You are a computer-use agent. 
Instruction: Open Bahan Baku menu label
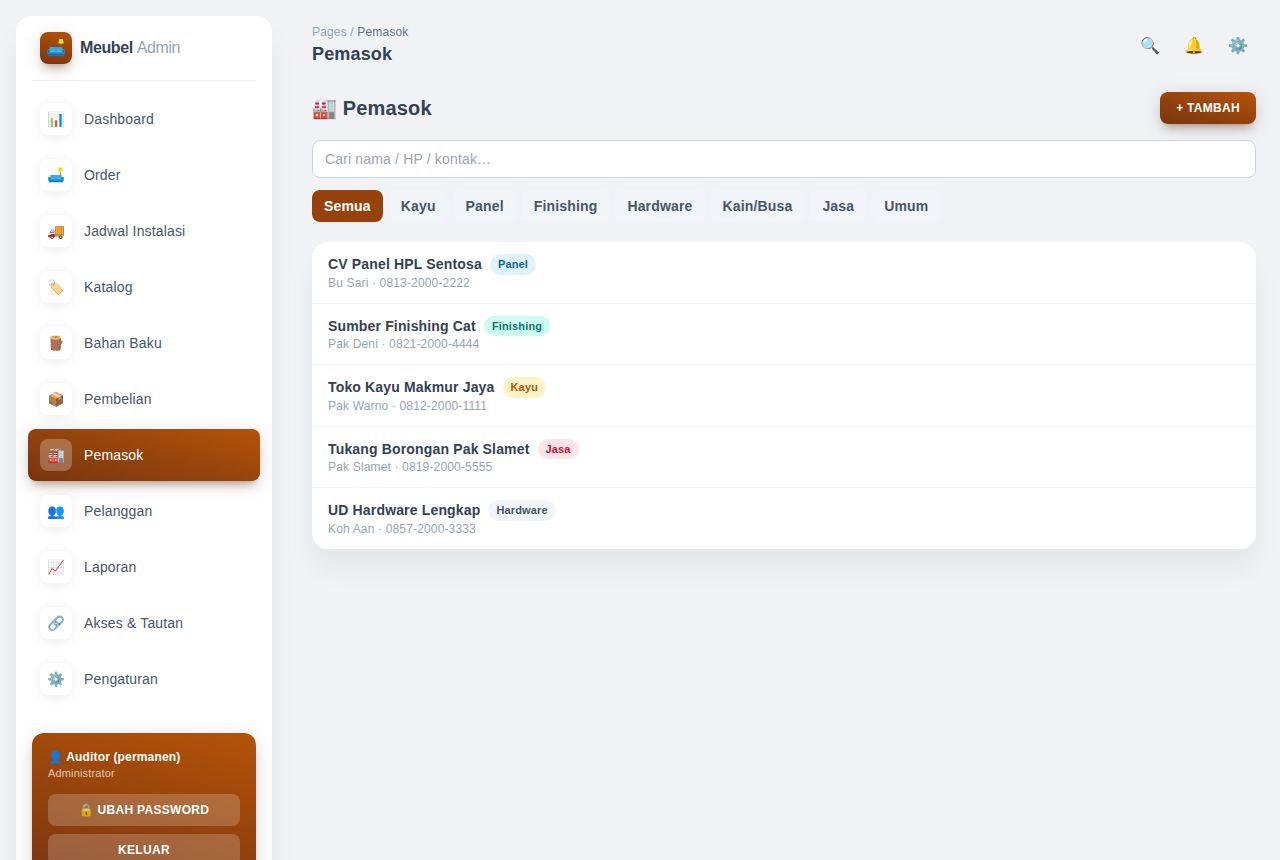123,343
